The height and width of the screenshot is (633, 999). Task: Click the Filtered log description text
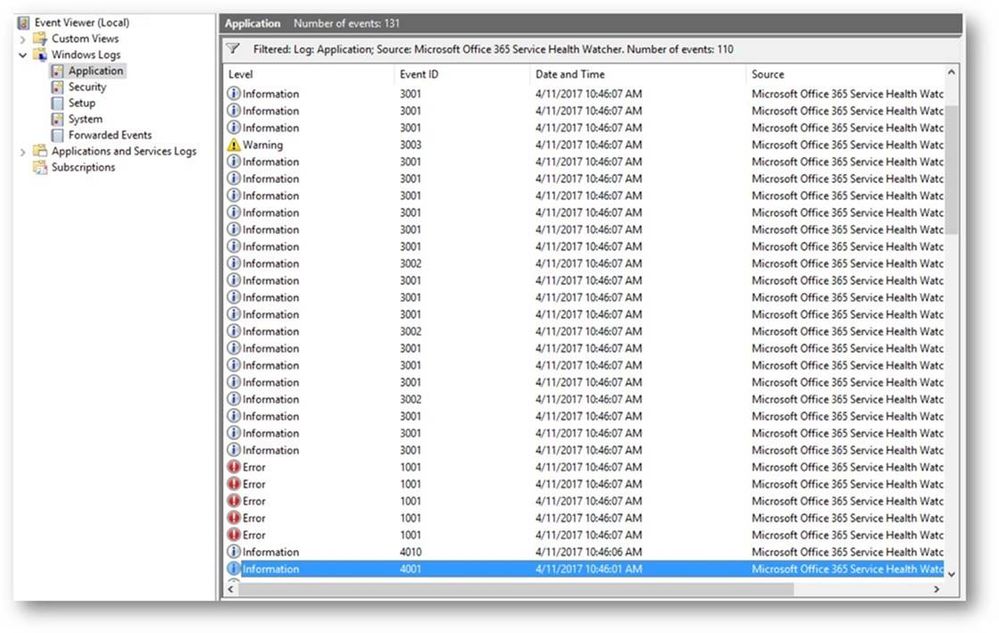[493, 49]
